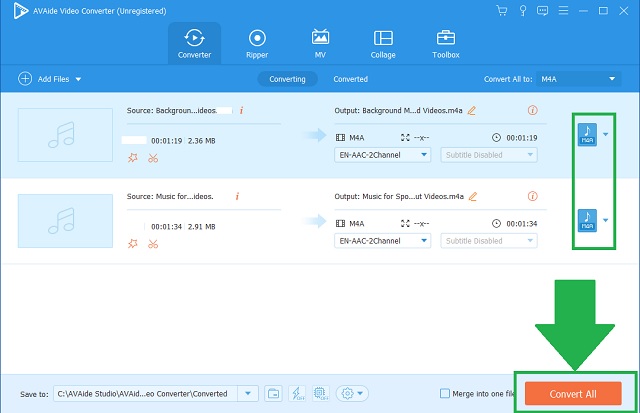Toggle the hardware chip acceleration OFF icon
Screen dimensions: 640x413
click(321, 394)
